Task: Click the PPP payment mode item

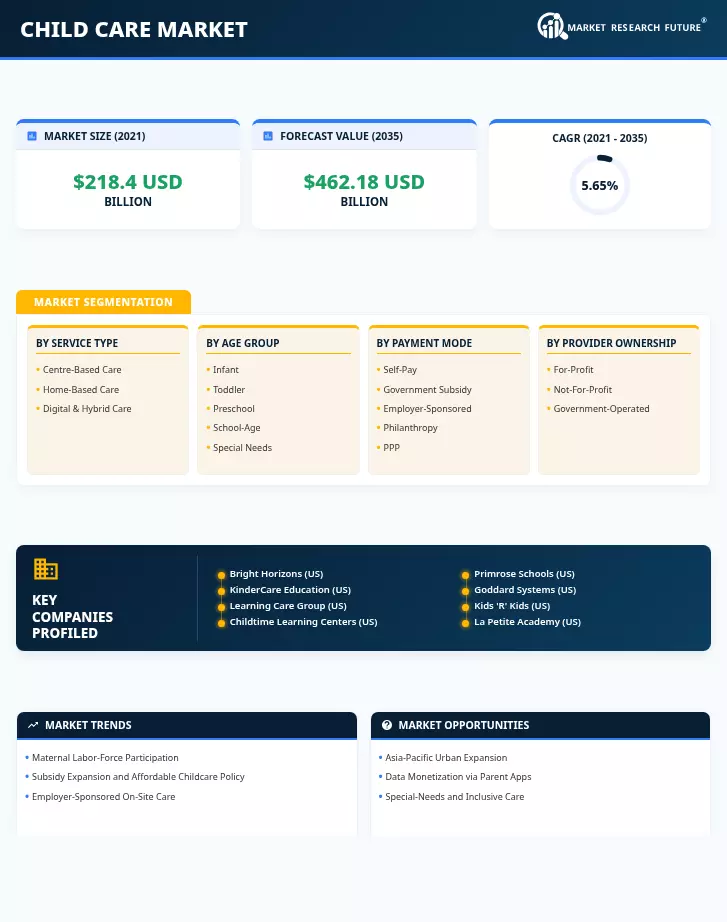Action: click(392, 448)
